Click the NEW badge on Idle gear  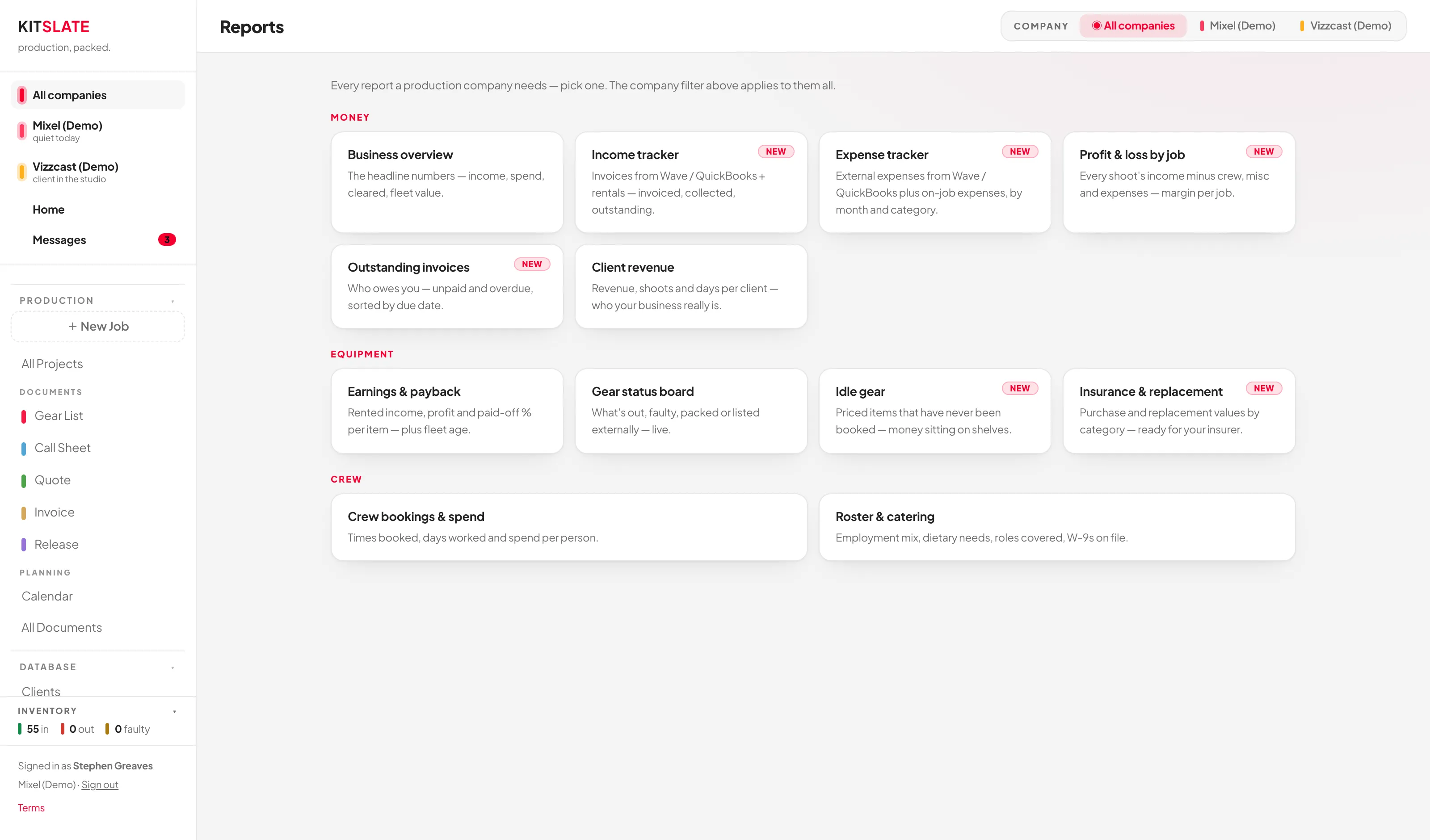pyautogui.click(x=1020, y=388)
